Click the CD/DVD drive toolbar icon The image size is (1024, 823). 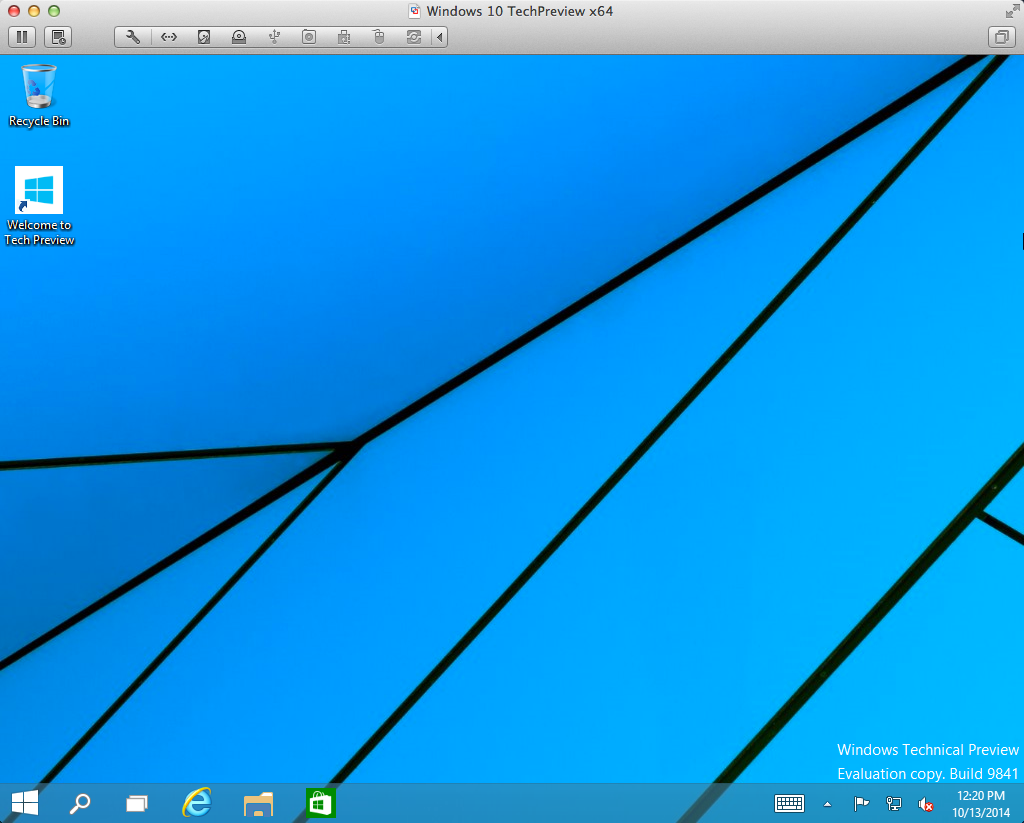[x=239, y=37]
